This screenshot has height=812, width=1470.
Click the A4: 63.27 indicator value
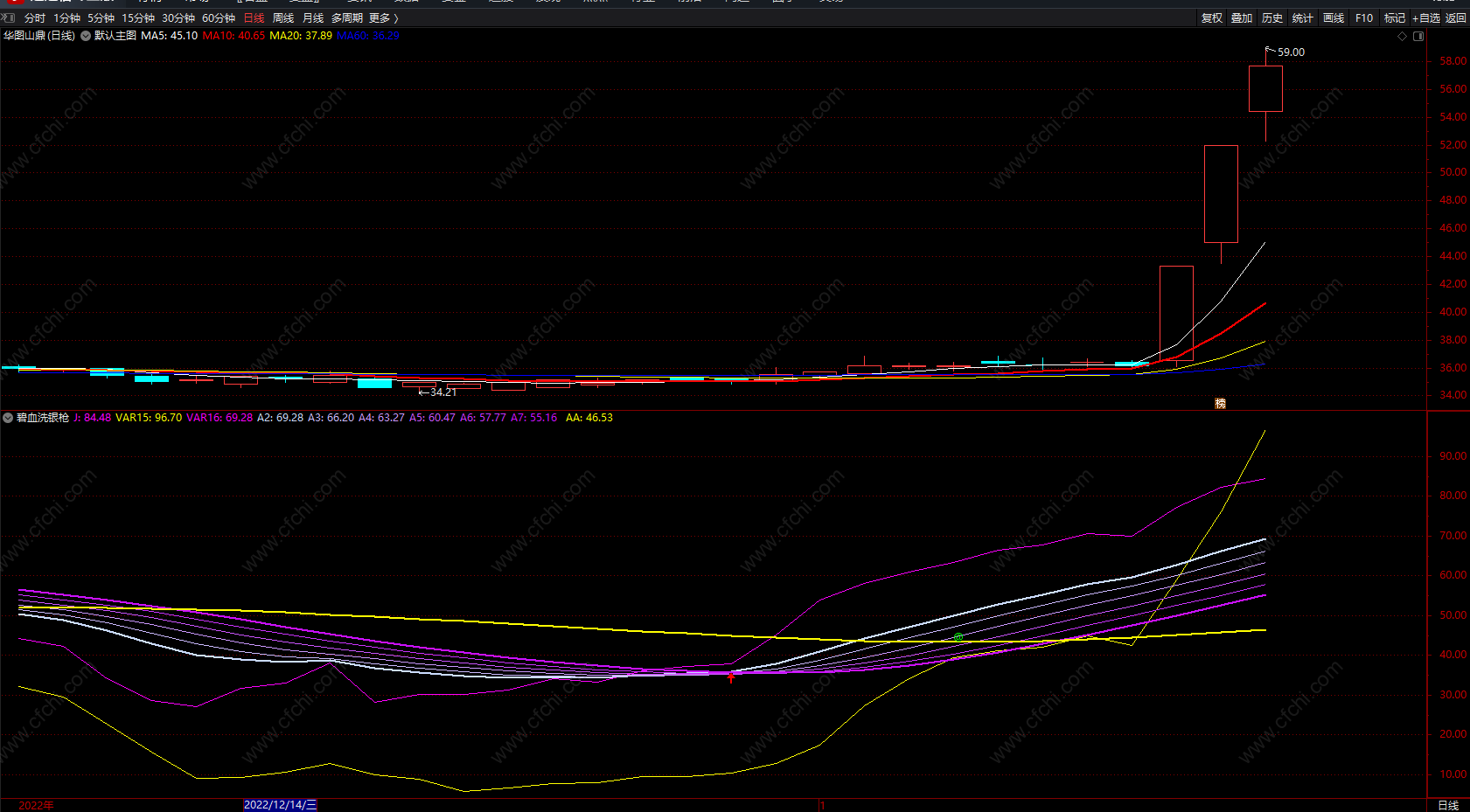coord(382,418)
